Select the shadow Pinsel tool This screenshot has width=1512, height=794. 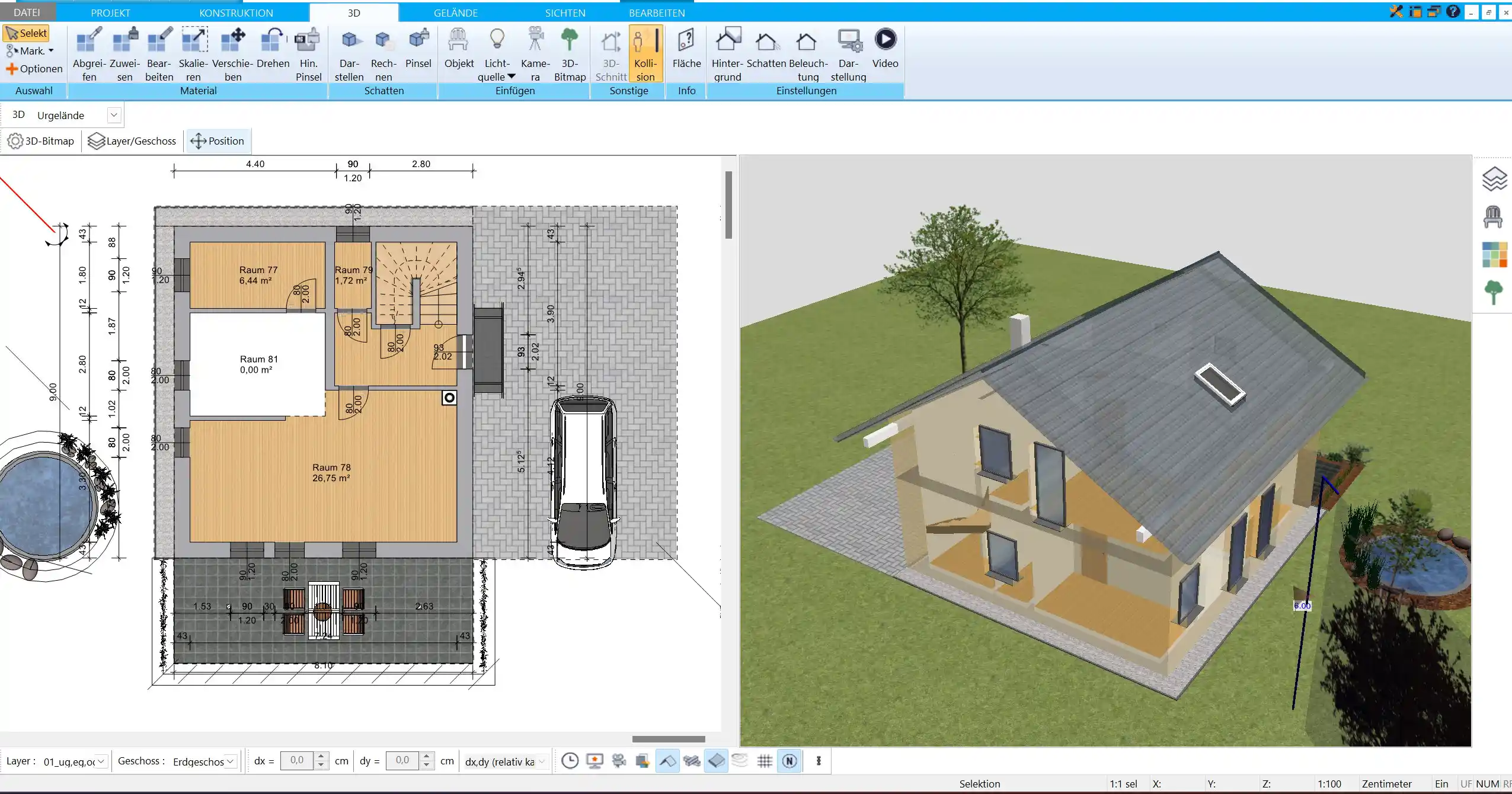pyautogui.click(x=418, y=49)
